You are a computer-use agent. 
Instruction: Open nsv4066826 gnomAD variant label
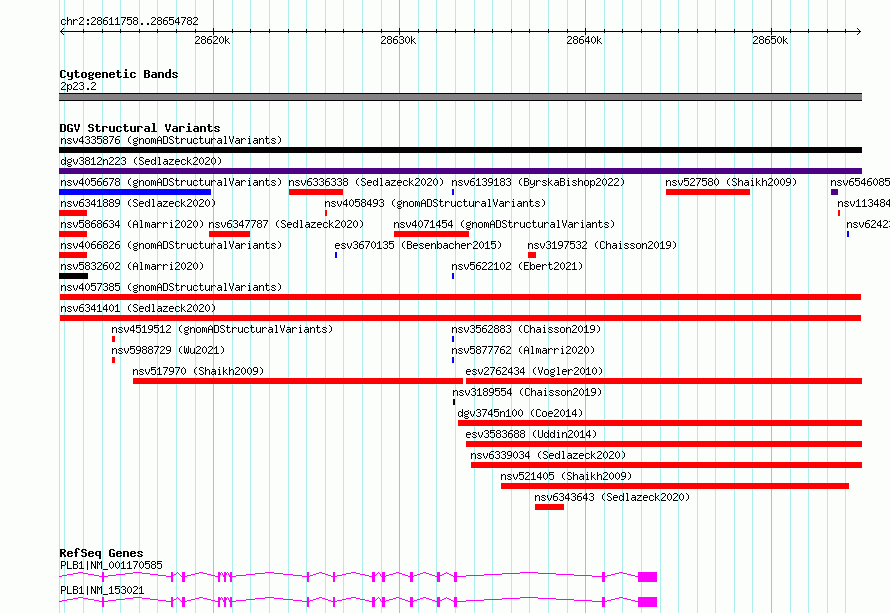point(171,245)
